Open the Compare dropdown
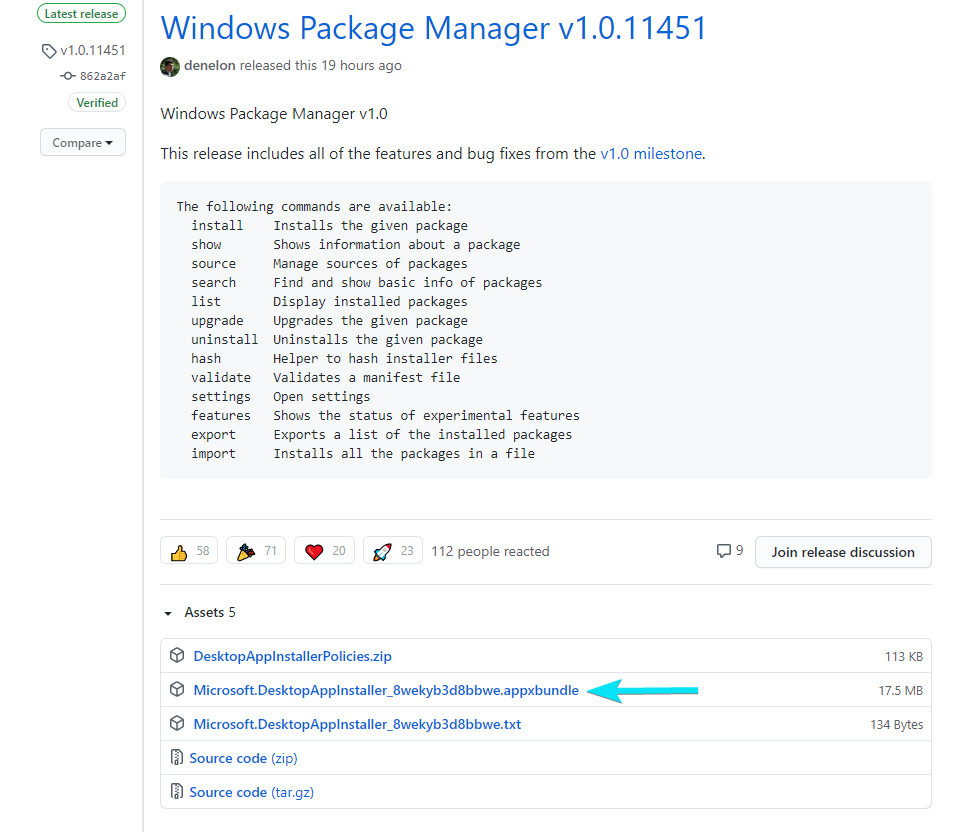Screen dimensions: 978x832 click(x=82, y=141)
